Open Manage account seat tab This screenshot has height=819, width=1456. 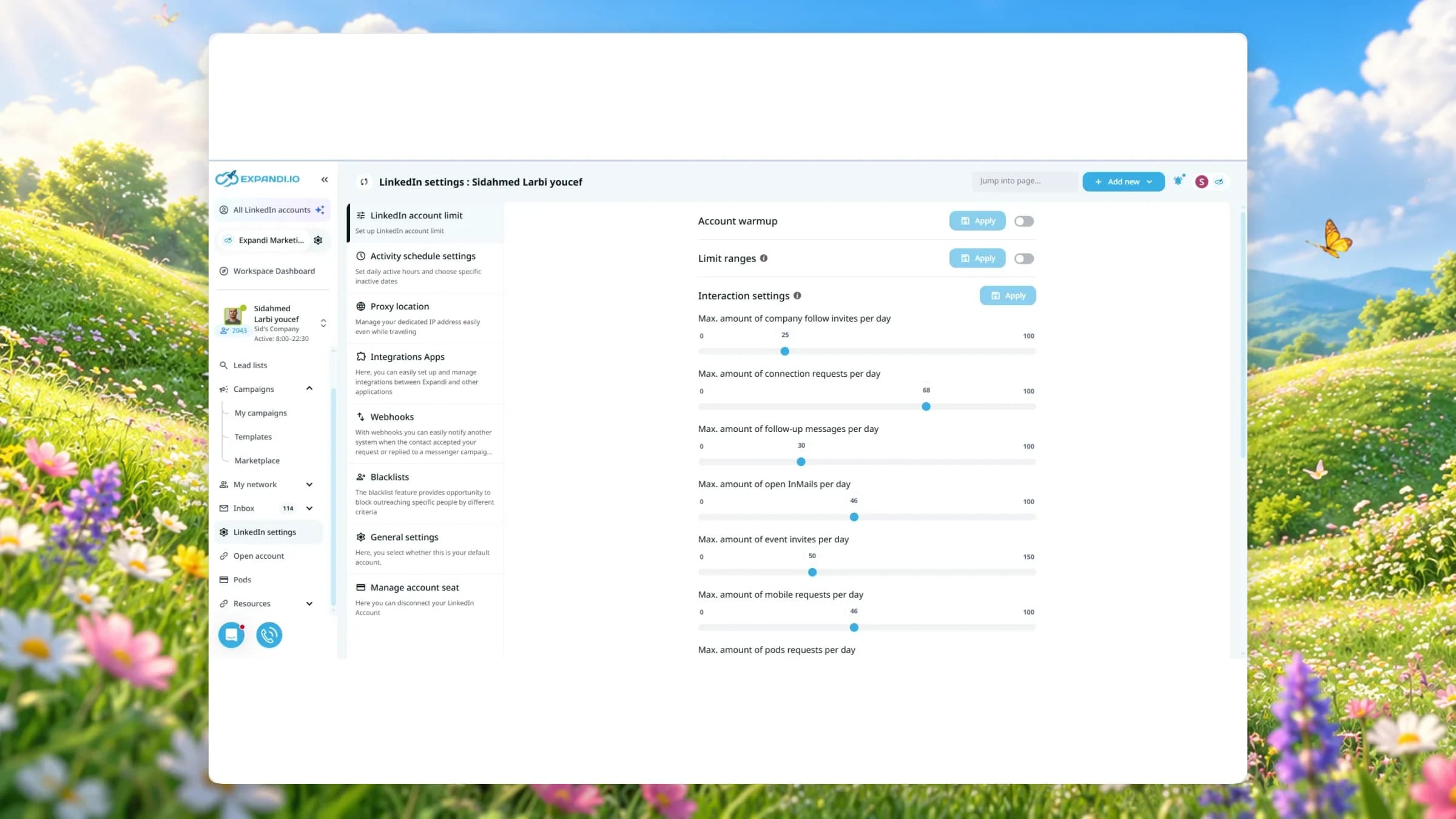pos(425,599)
